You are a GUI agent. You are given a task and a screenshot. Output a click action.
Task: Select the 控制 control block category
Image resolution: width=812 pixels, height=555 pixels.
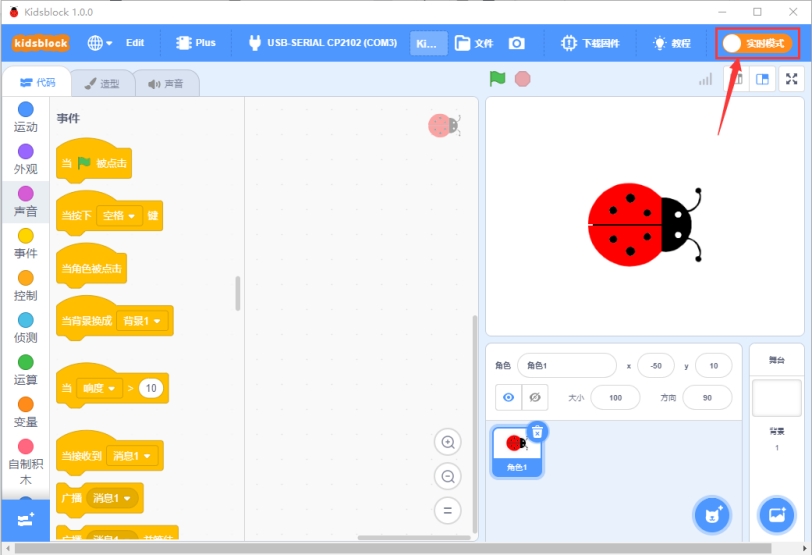25,286
